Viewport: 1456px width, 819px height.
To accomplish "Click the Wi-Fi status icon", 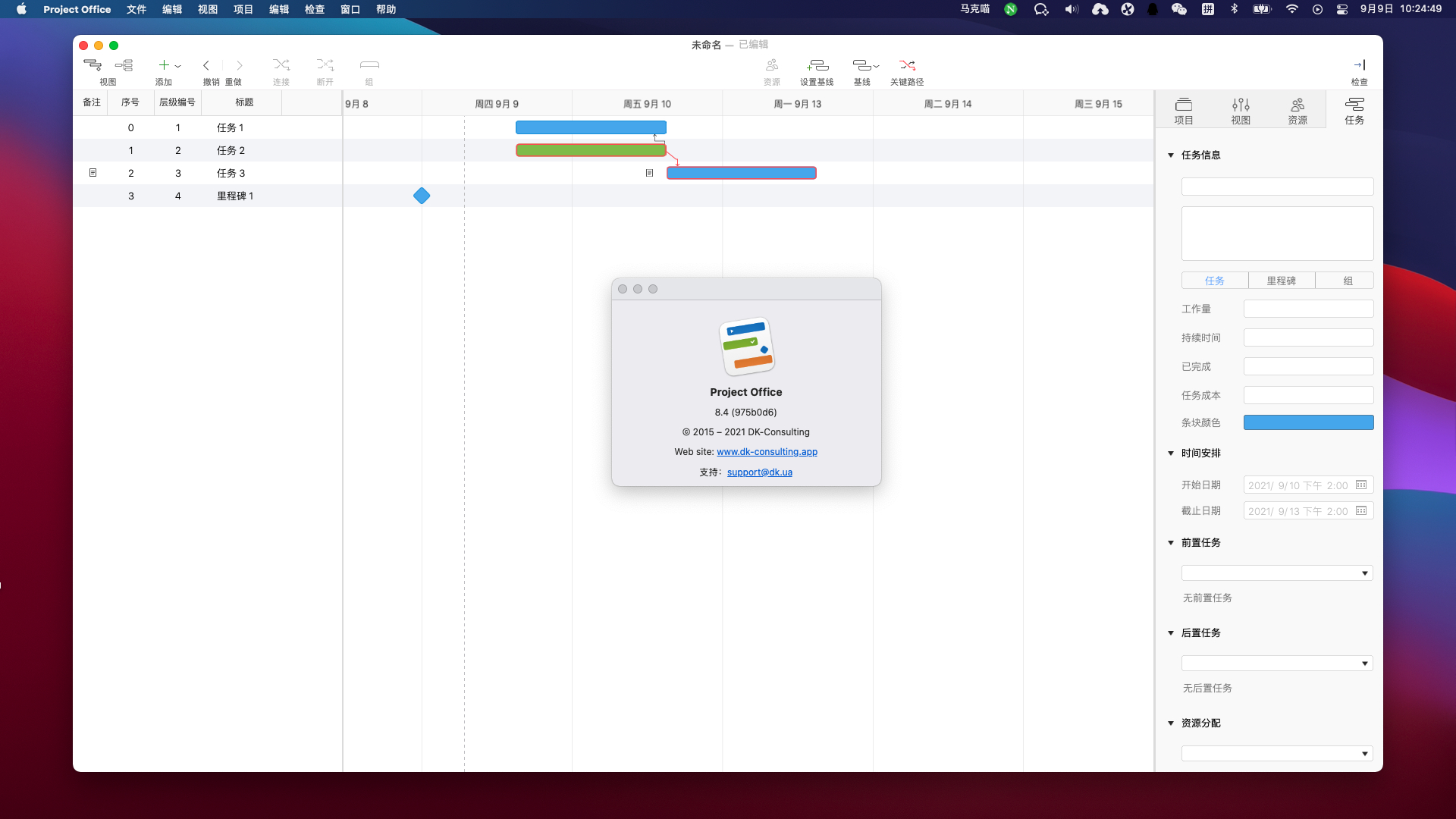I will 1292,9.
